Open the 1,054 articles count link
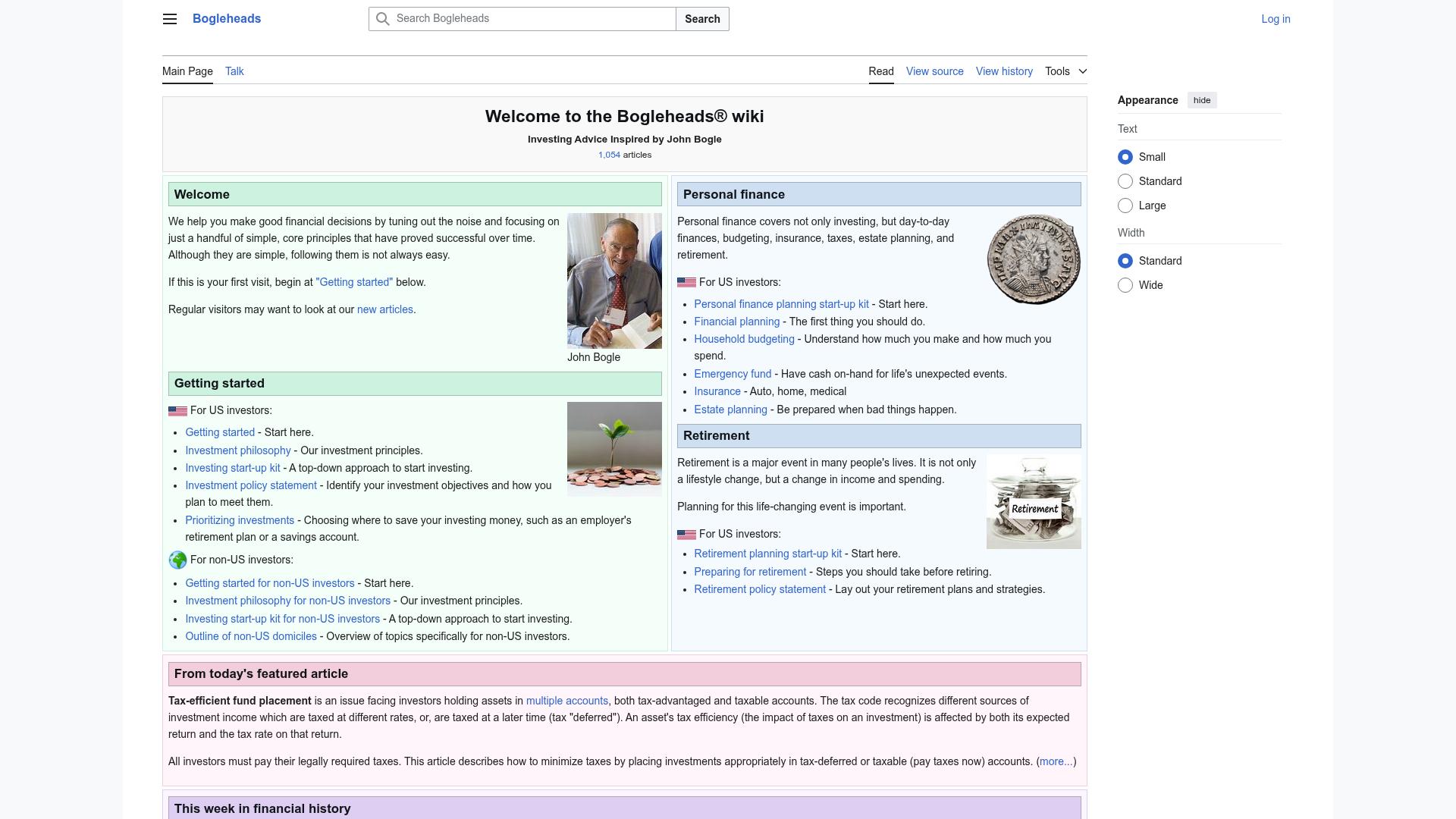Viewport: 1456px width, 819px height. [609, 155]
